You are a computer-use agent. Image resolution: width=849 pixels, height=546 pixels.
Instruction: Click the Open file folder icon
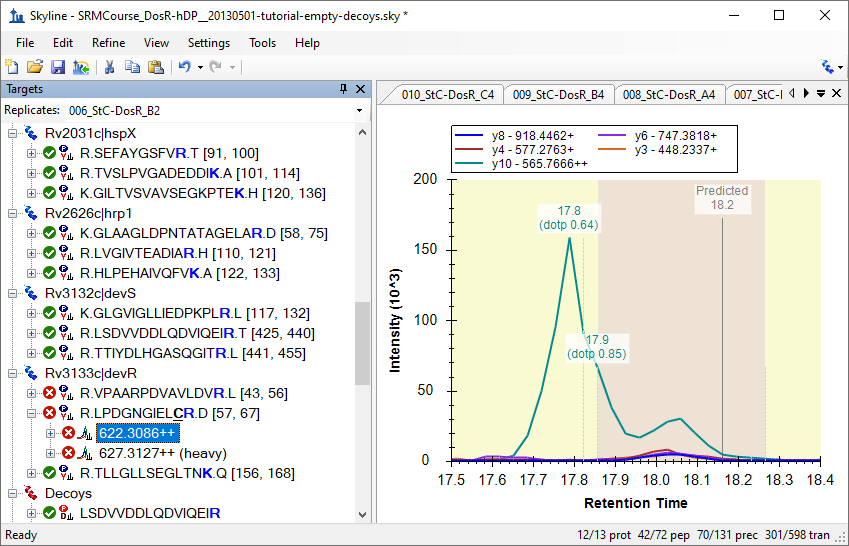(x=34, y=67)
